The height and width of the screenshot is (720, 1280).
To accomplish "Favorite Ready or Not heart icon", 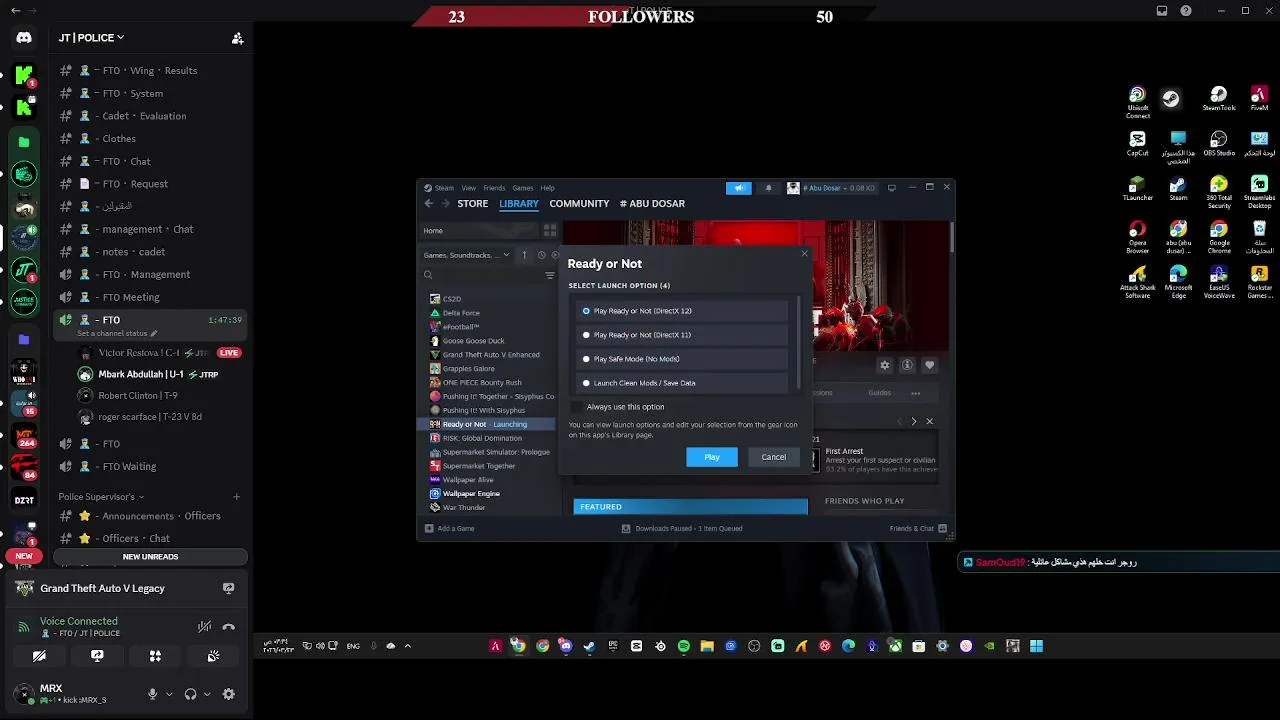I will (929, 366).
